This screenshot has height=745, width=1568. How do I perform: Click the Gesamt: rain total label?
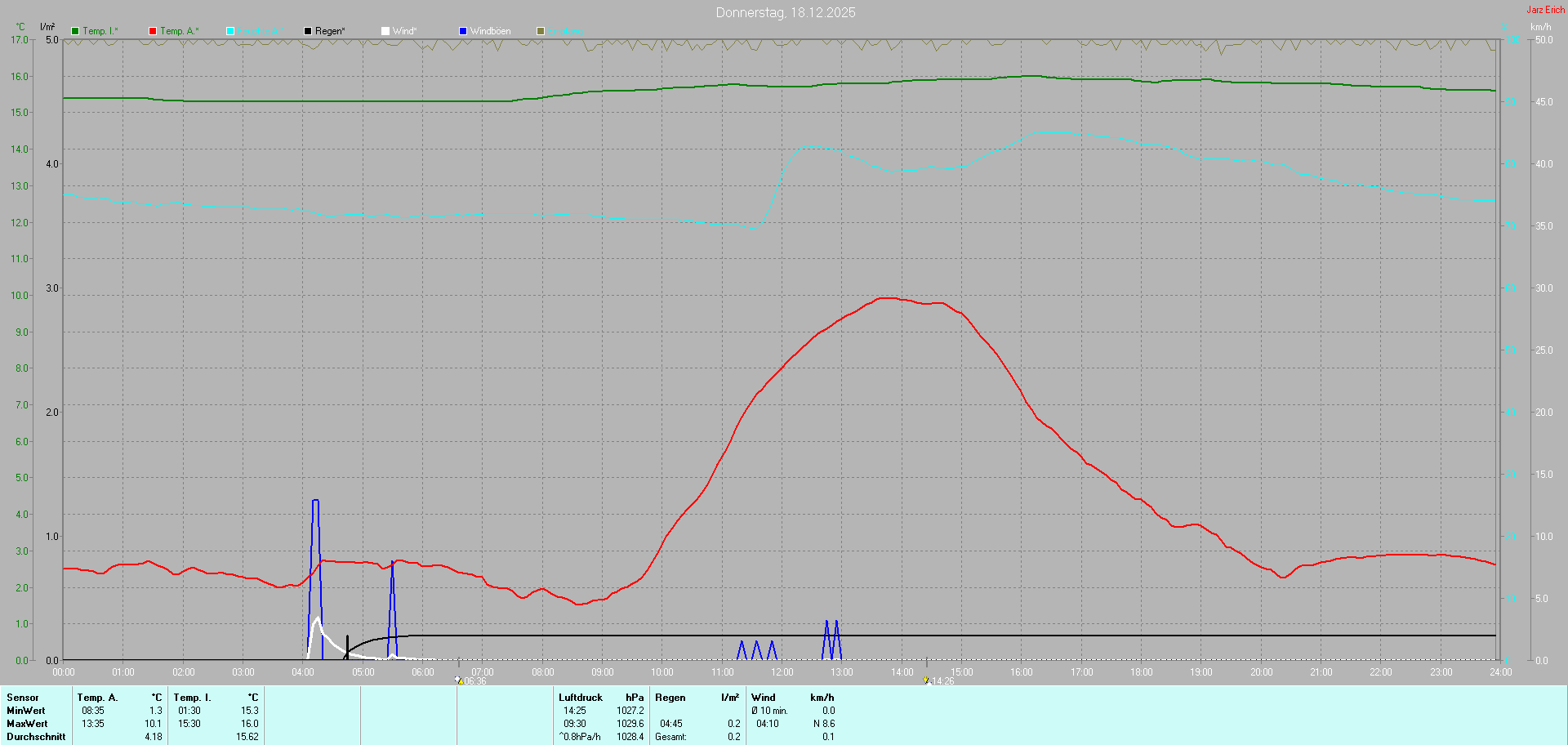[671, 737]
